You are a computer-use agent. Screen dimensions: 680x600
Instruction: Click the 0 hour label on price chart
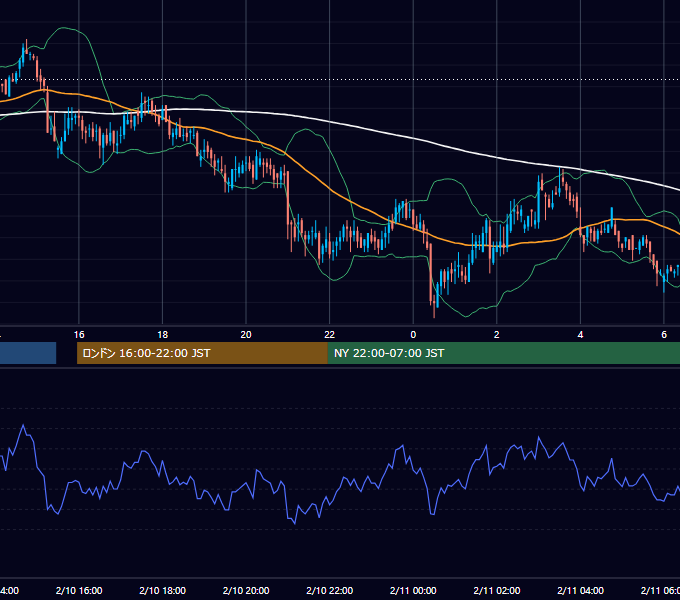coord(413,335)
